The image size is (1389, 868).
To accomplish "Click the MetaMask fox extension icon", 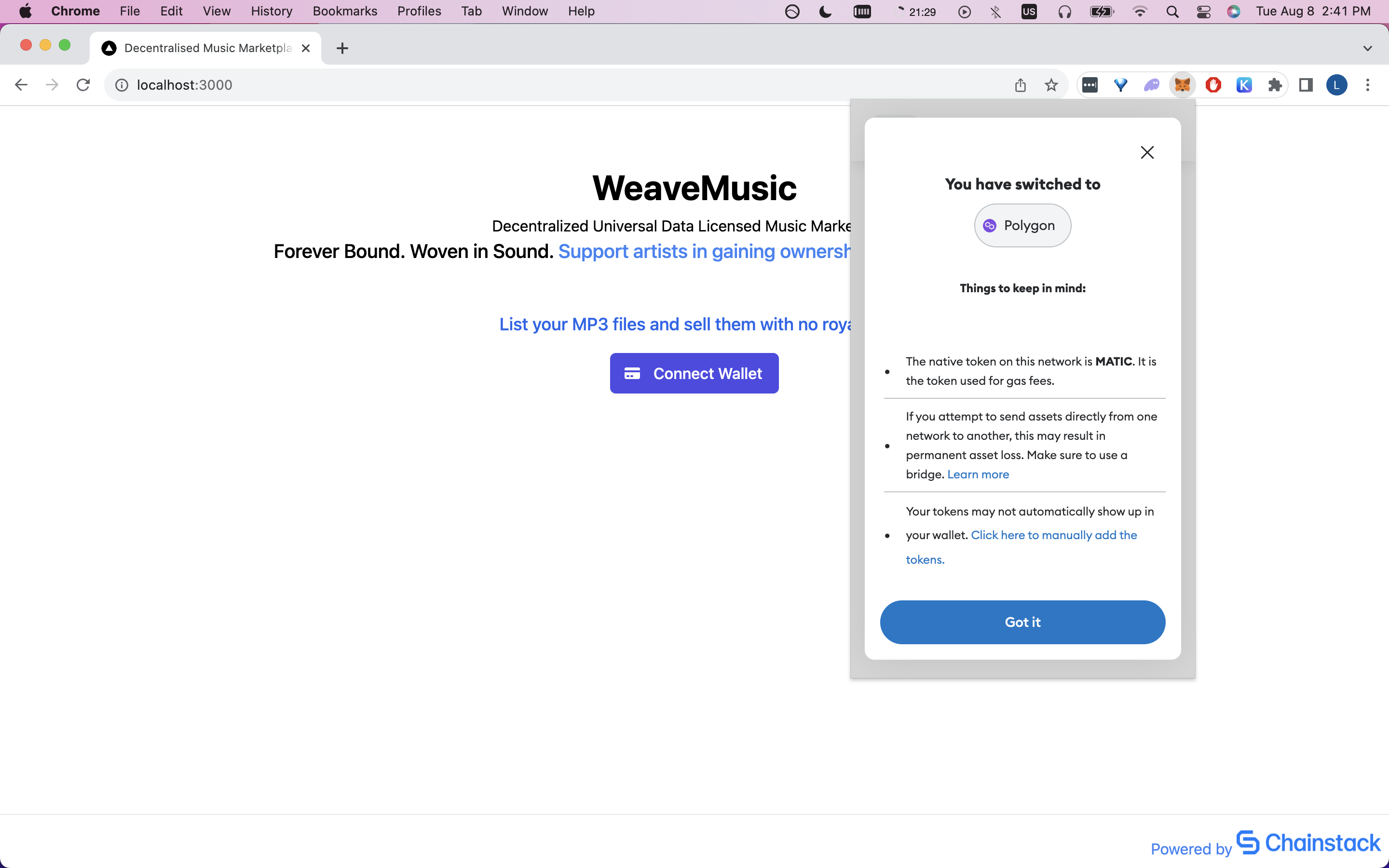I will point(1182,85).
